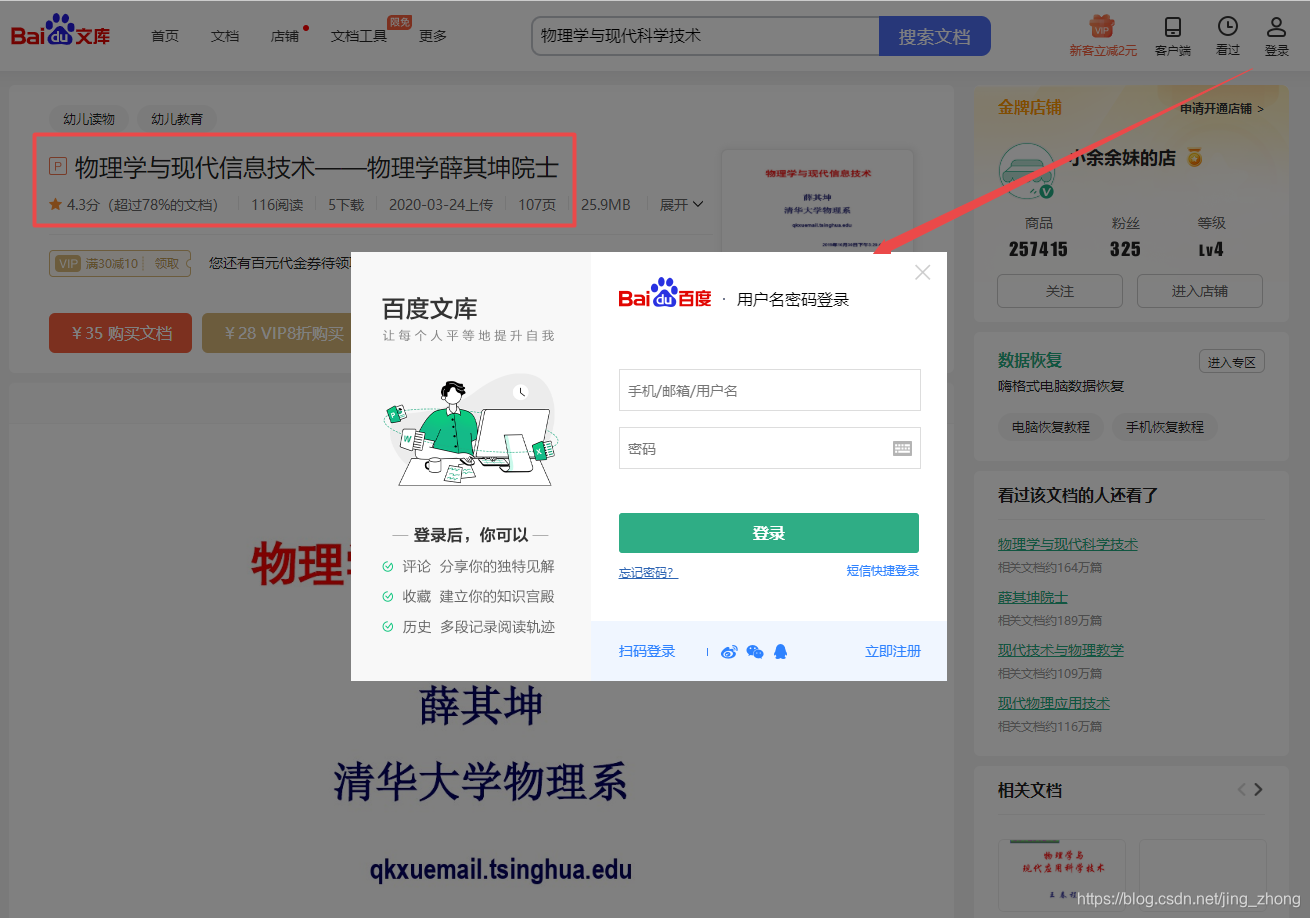Click the 搜索文档 button
The width and height of the screenshot is (1310, 918).
[934, 36]
